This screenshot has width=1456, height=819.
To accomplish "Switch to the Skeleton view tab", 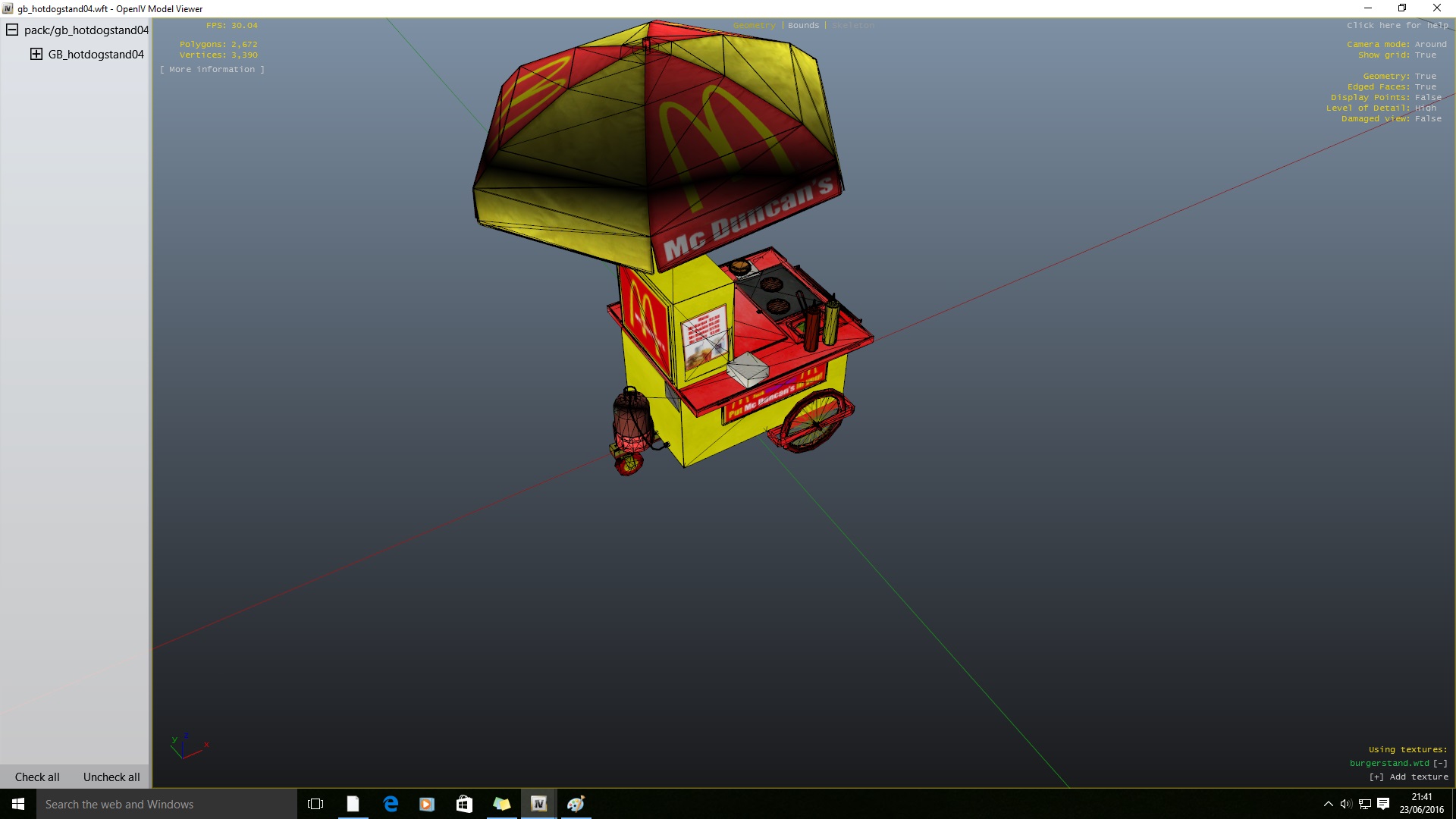I will click(x=852, y=26).
